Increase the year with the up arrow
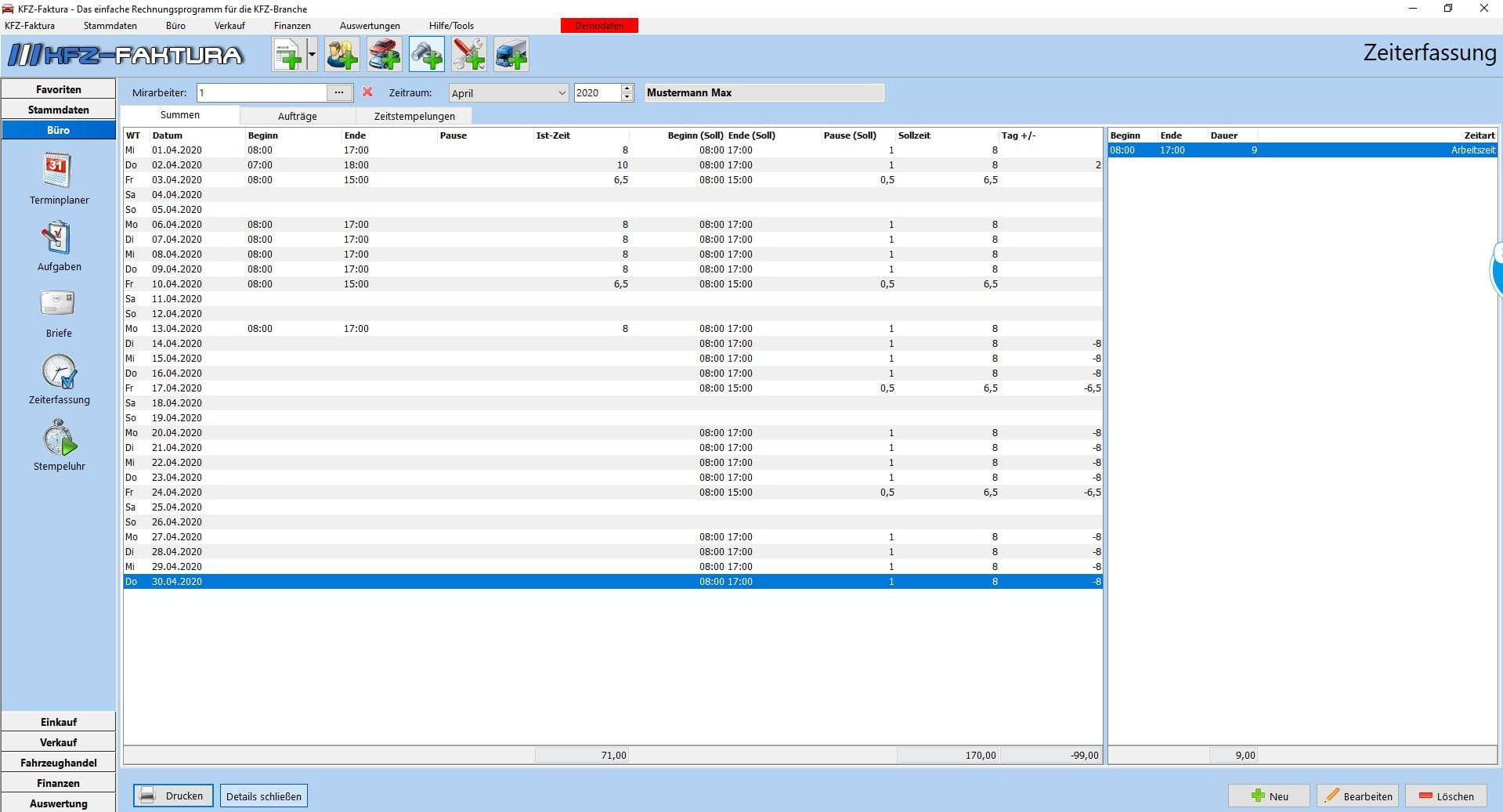Image resolution: width=1503 pixels, height=812 pixels. [x=627, y=88]
